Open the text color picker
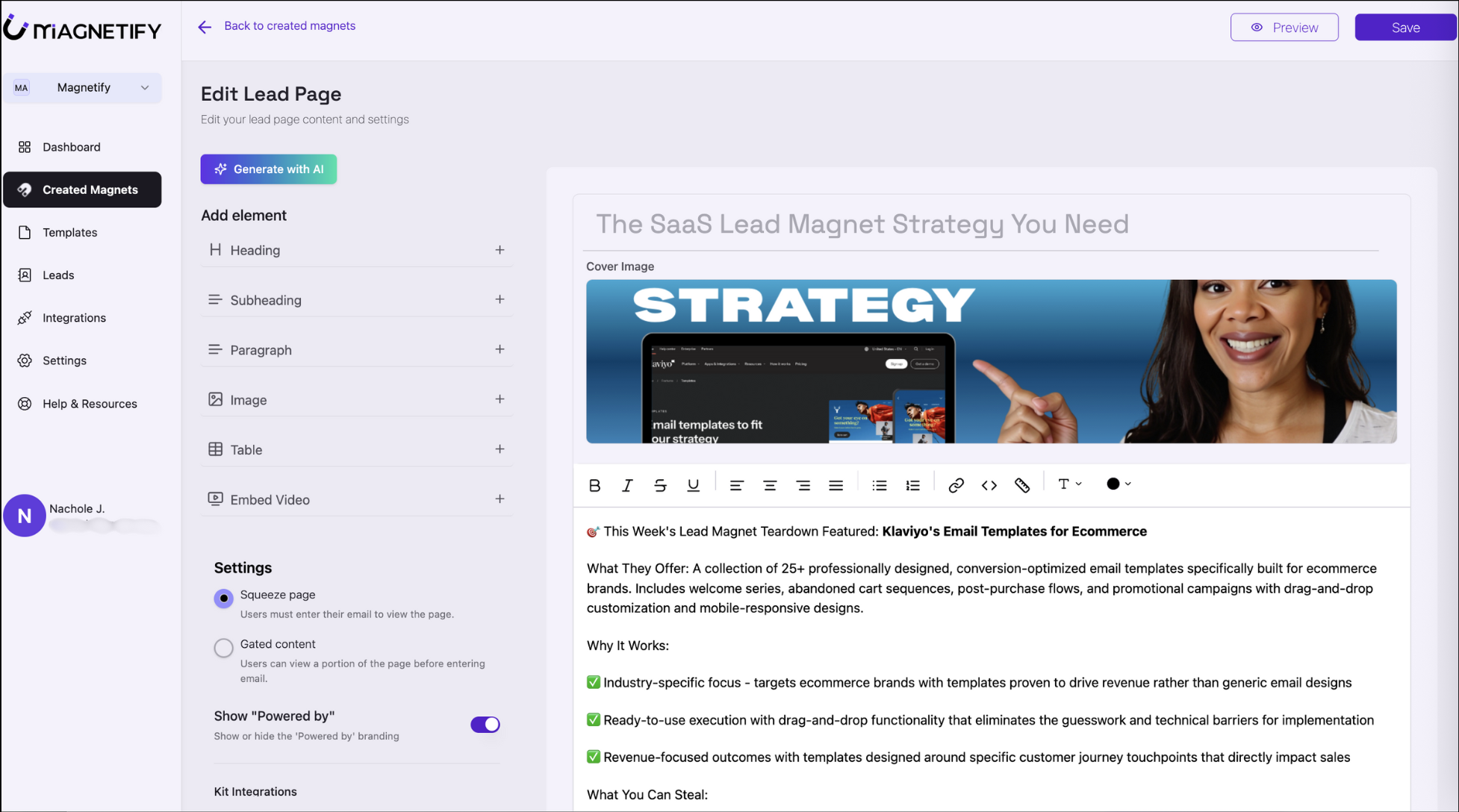This screenshot has height=812, width=1459. coord(1116,484)
